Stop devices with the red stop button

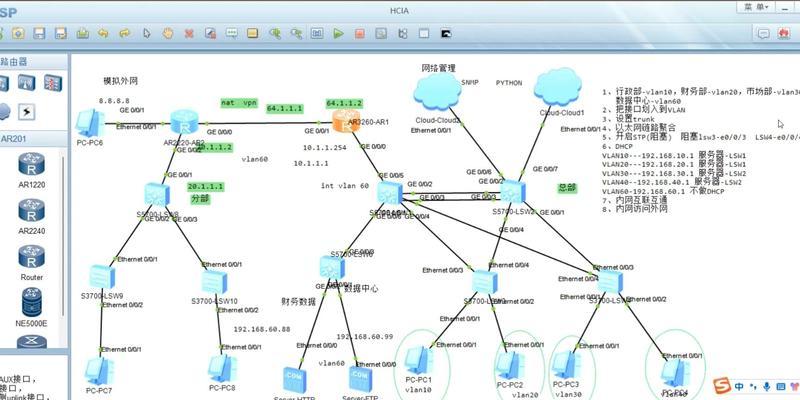point(360,34)
